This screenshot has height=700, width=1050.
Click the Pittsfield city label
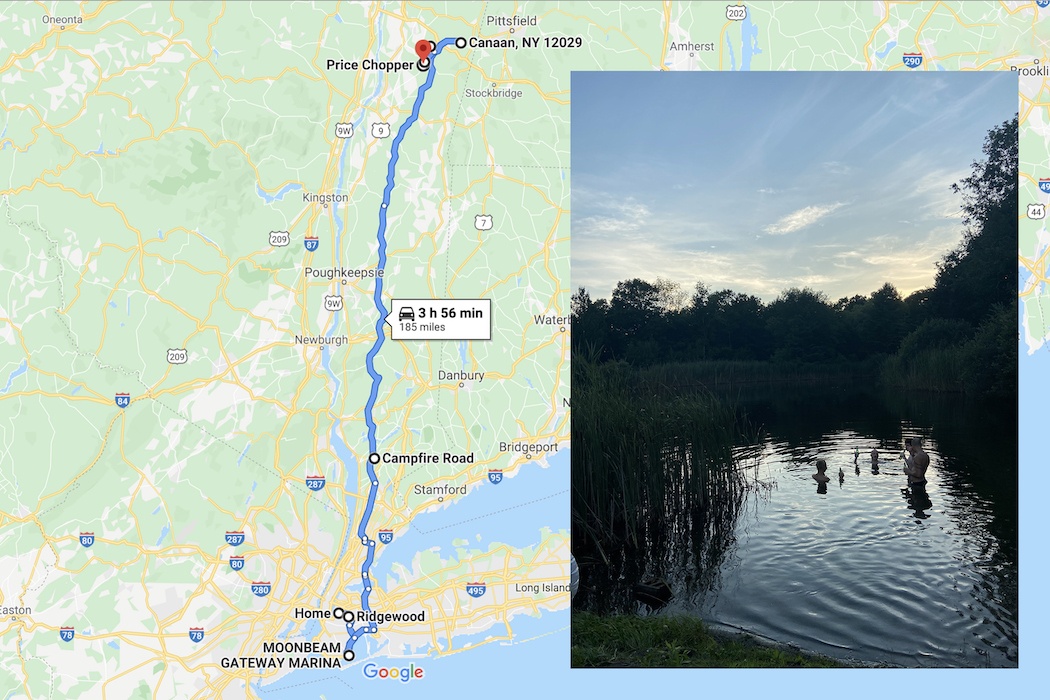(x=512, y=21)
